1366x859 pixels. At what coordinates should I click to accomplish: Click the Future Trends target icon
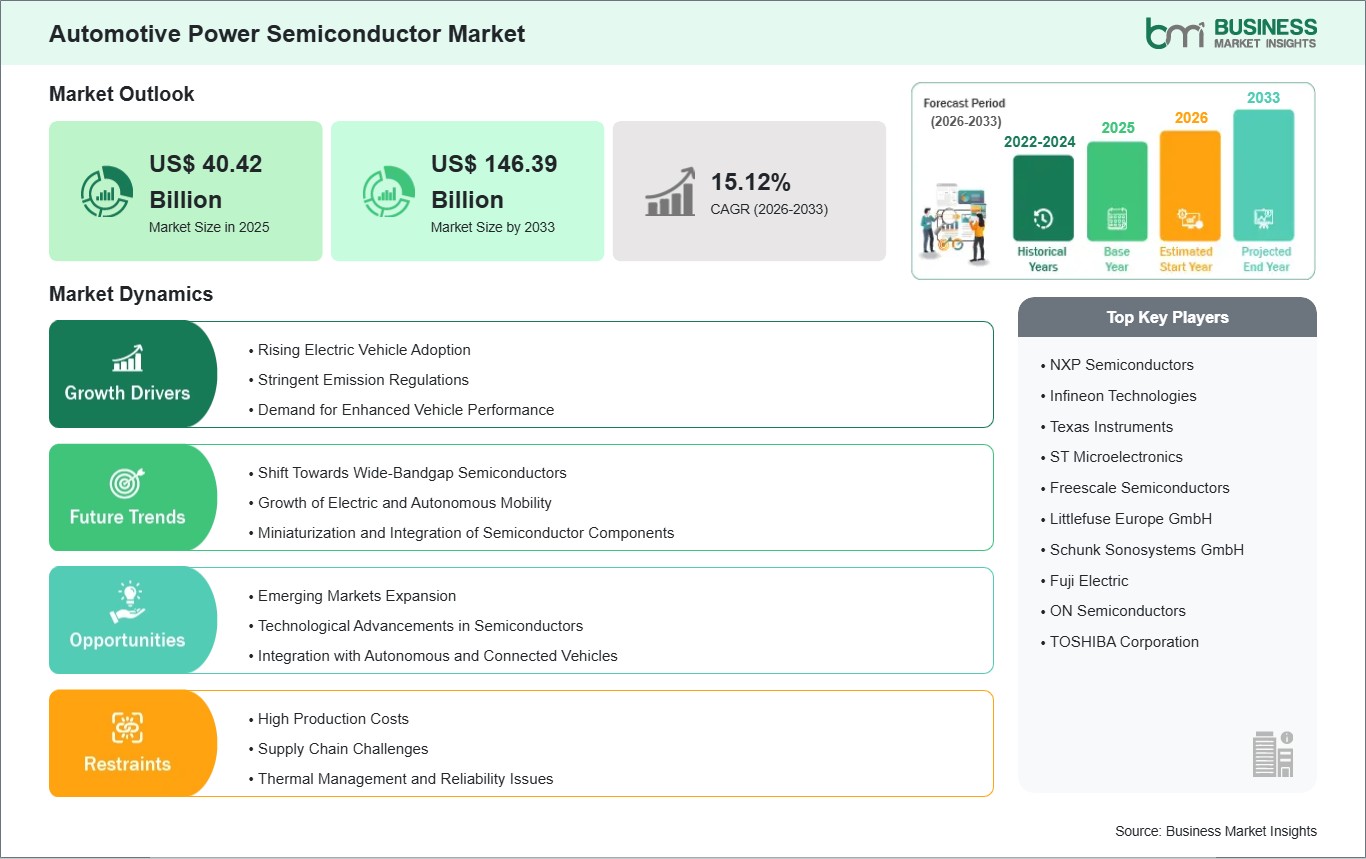127,483
